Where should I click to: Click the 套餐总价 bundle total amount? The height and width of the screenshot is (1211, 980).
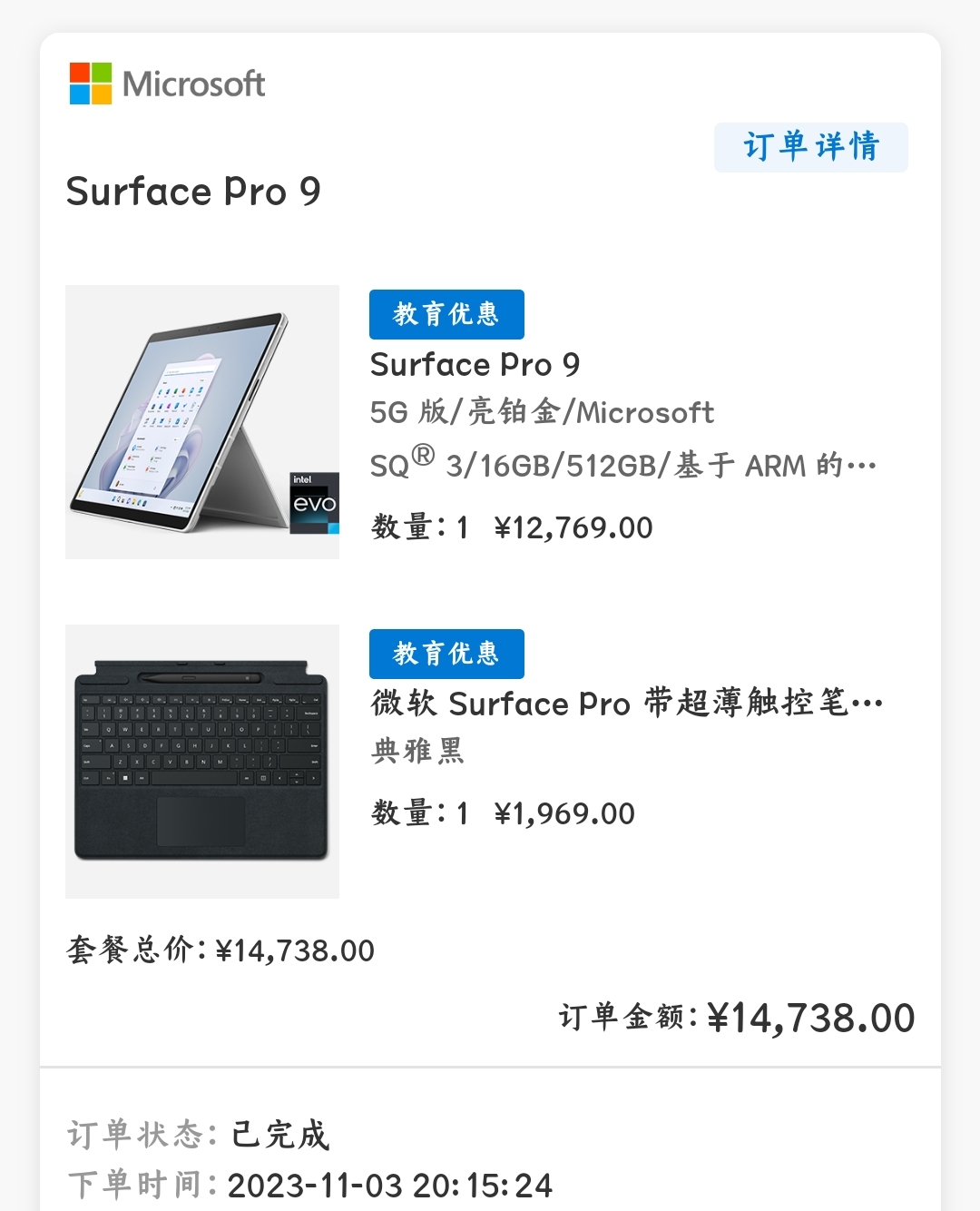(293, 950)
